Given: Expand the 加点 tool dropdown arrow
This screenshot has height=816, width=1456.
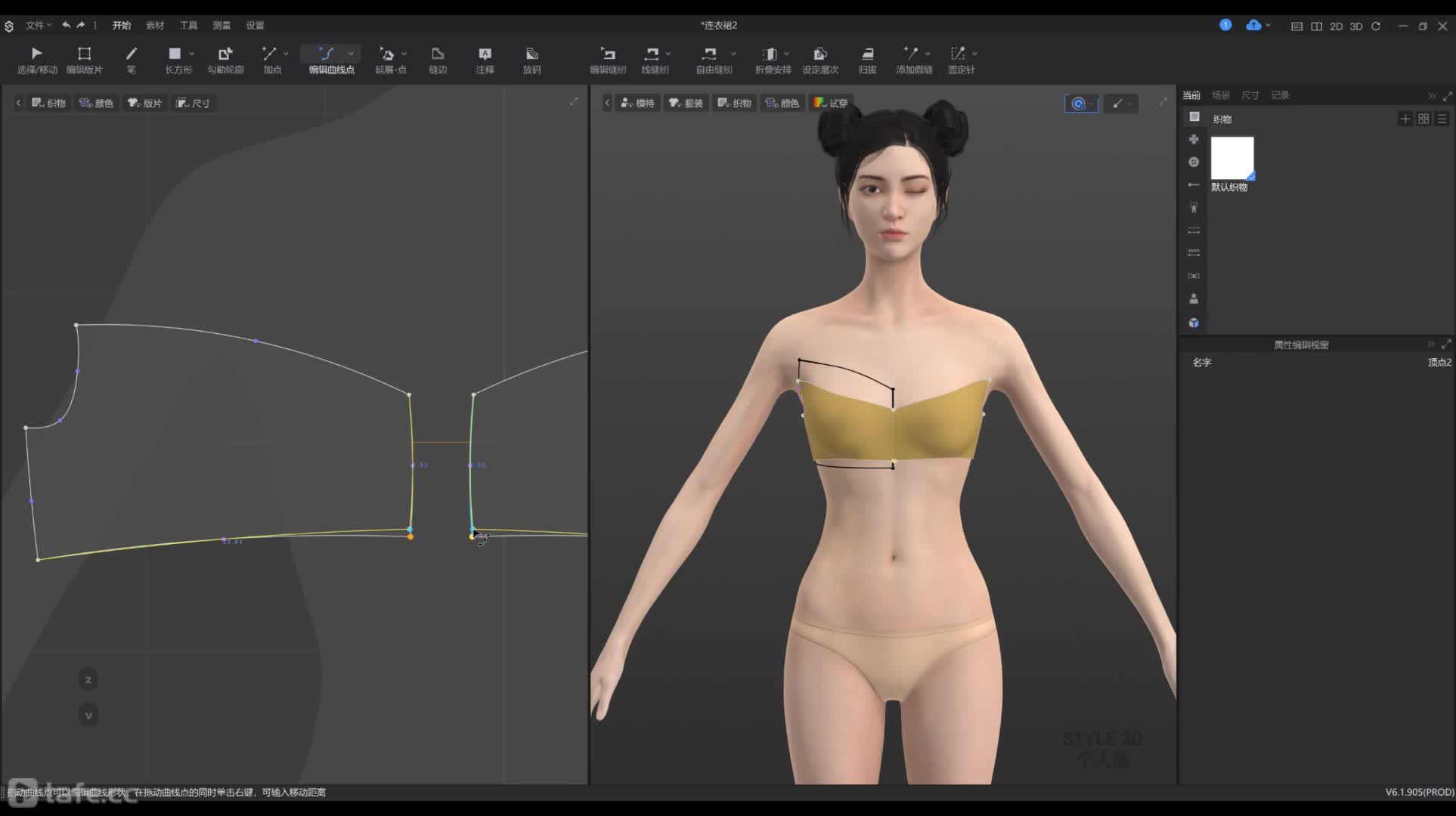Looking at the screenshot, I should pyautogui.click(x=286, y=54).
